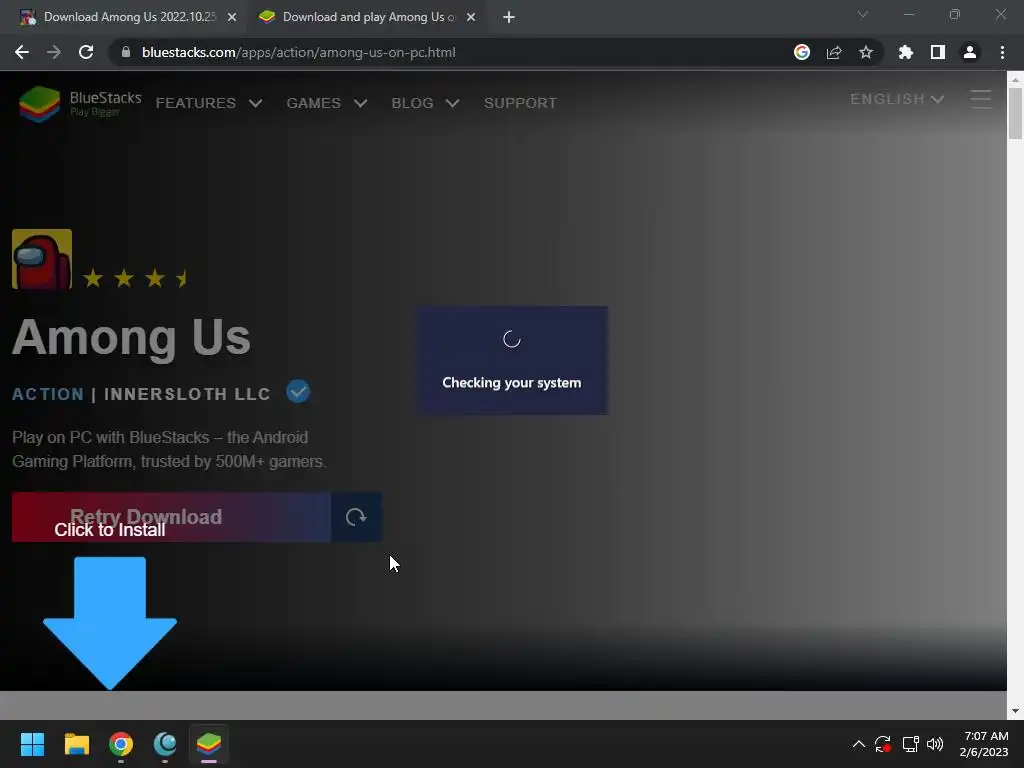This screenshot has width=1024, height=768.
Task: Click the Checking your system message
Action: (511, 383)
